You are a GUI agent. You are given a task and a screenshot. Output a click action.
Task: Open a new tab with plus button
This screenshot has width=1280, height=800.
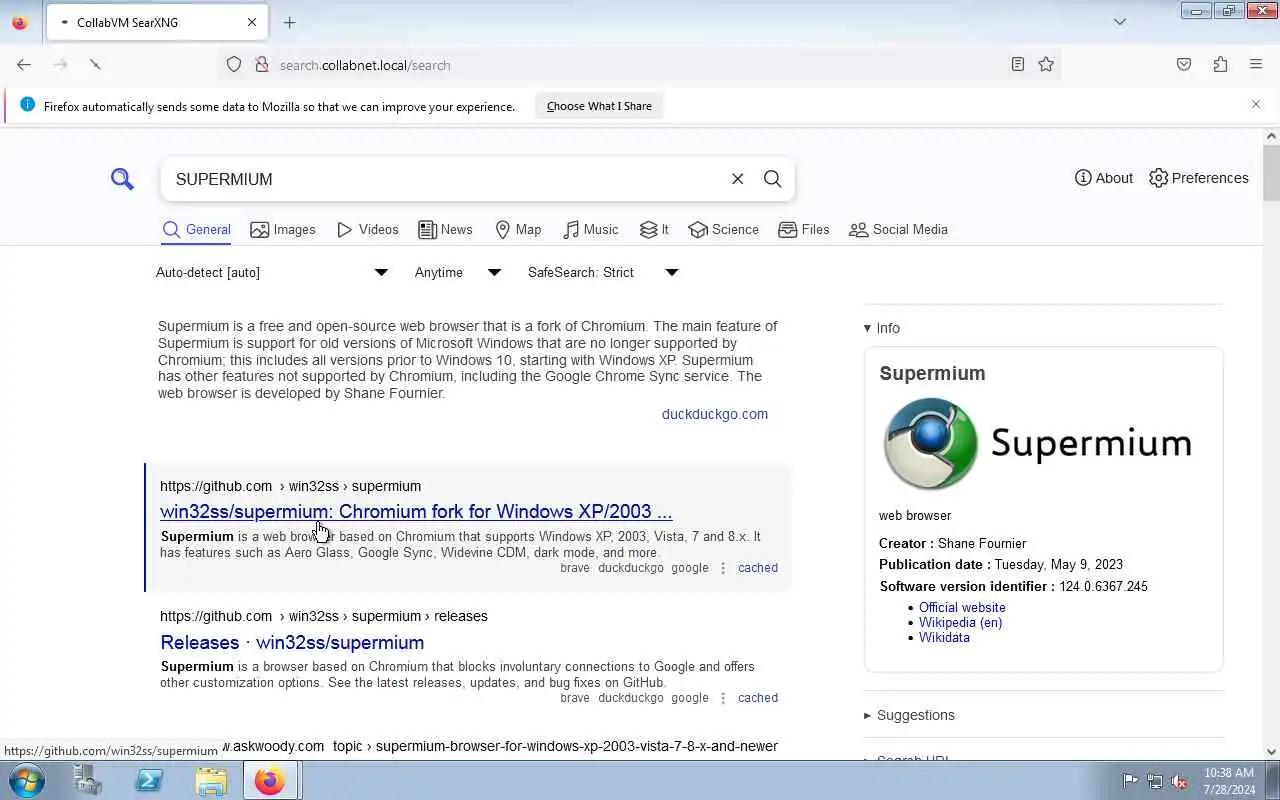(289, 22)
